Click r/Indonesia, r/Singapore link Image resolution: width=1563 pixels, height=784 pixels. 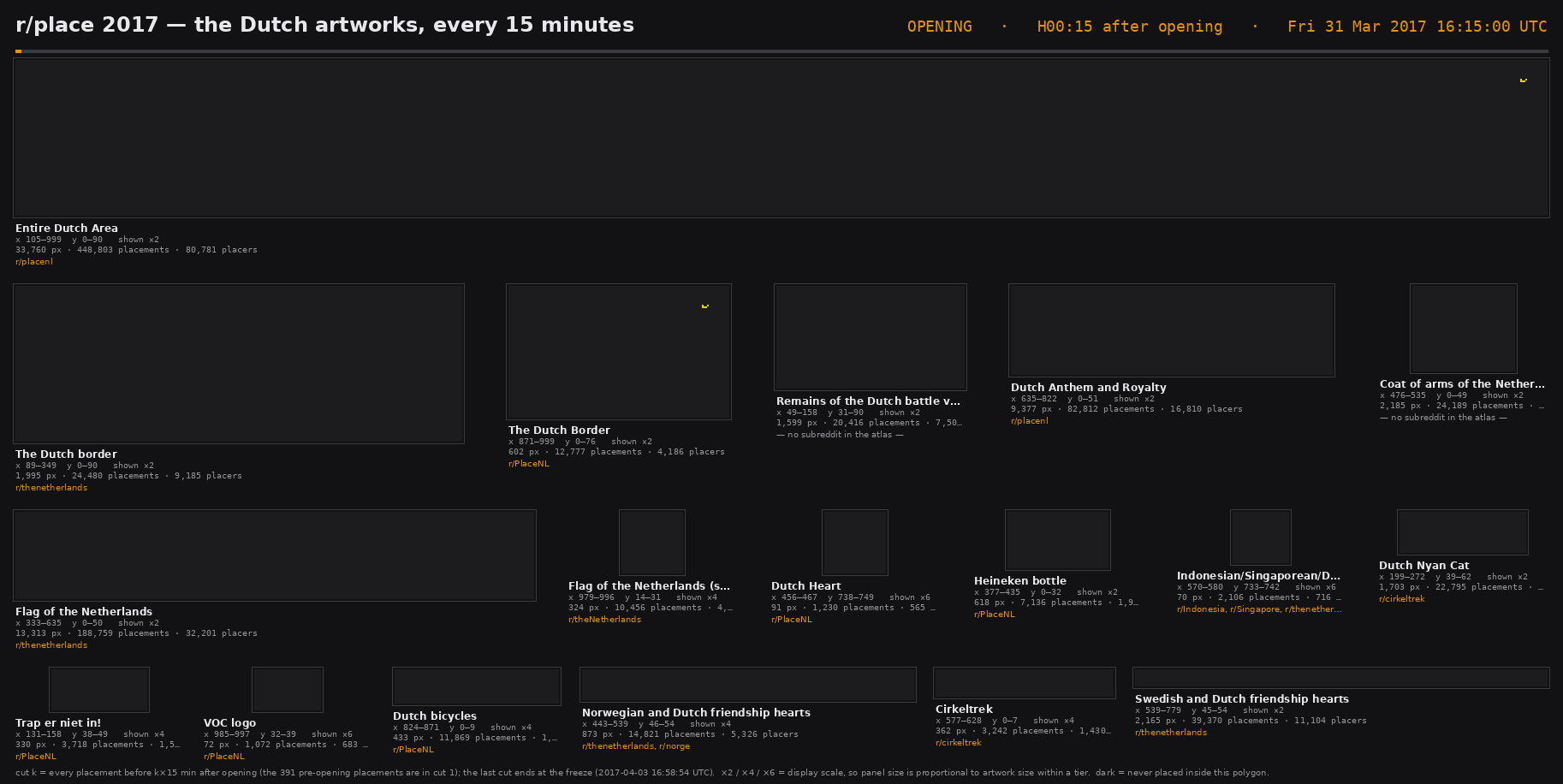pos(1260,609)
